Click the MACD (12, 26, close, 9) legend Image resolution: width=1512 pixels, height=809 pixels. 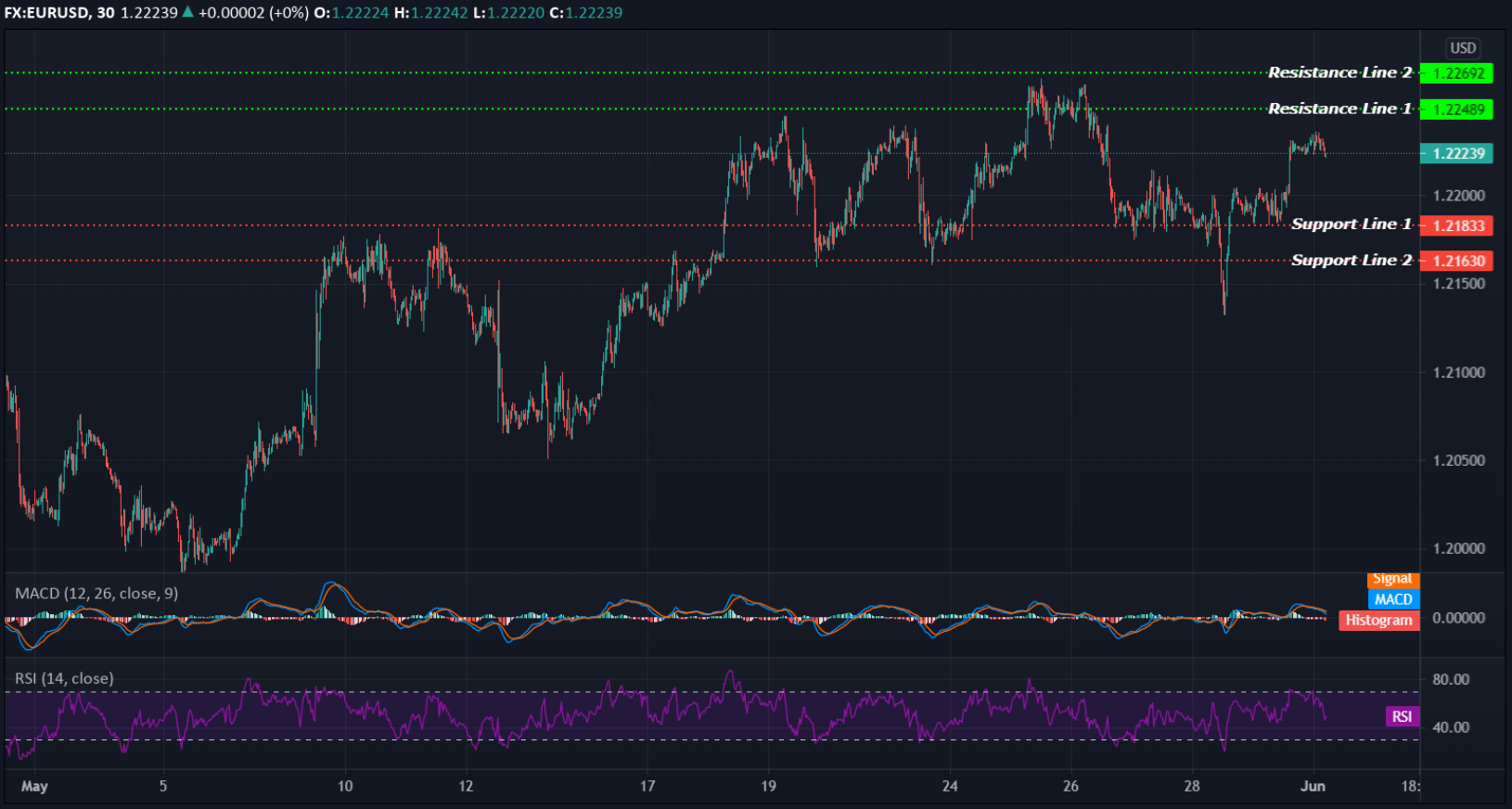click(96, 593)
